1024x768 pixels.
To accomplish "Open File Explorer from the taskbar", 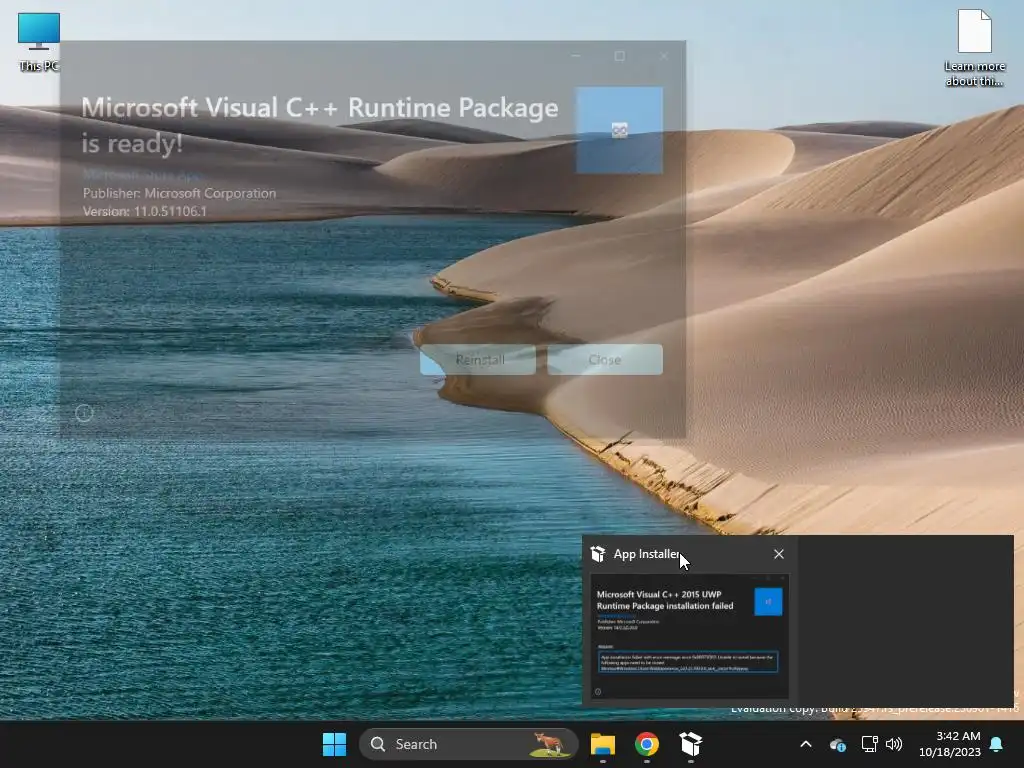I will [x=603, y=744].
